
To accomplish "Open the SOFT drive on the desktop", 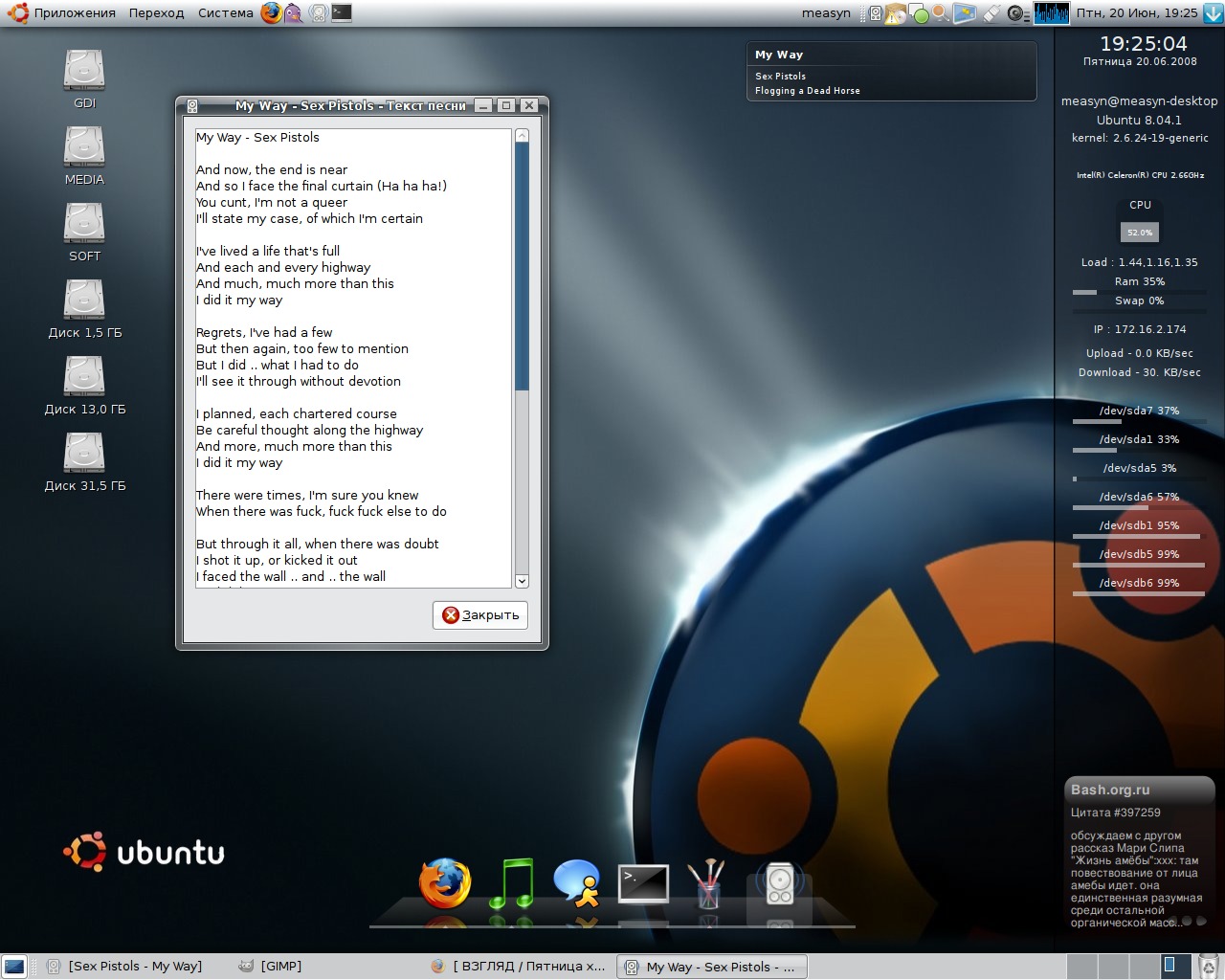I will (84, 232).
